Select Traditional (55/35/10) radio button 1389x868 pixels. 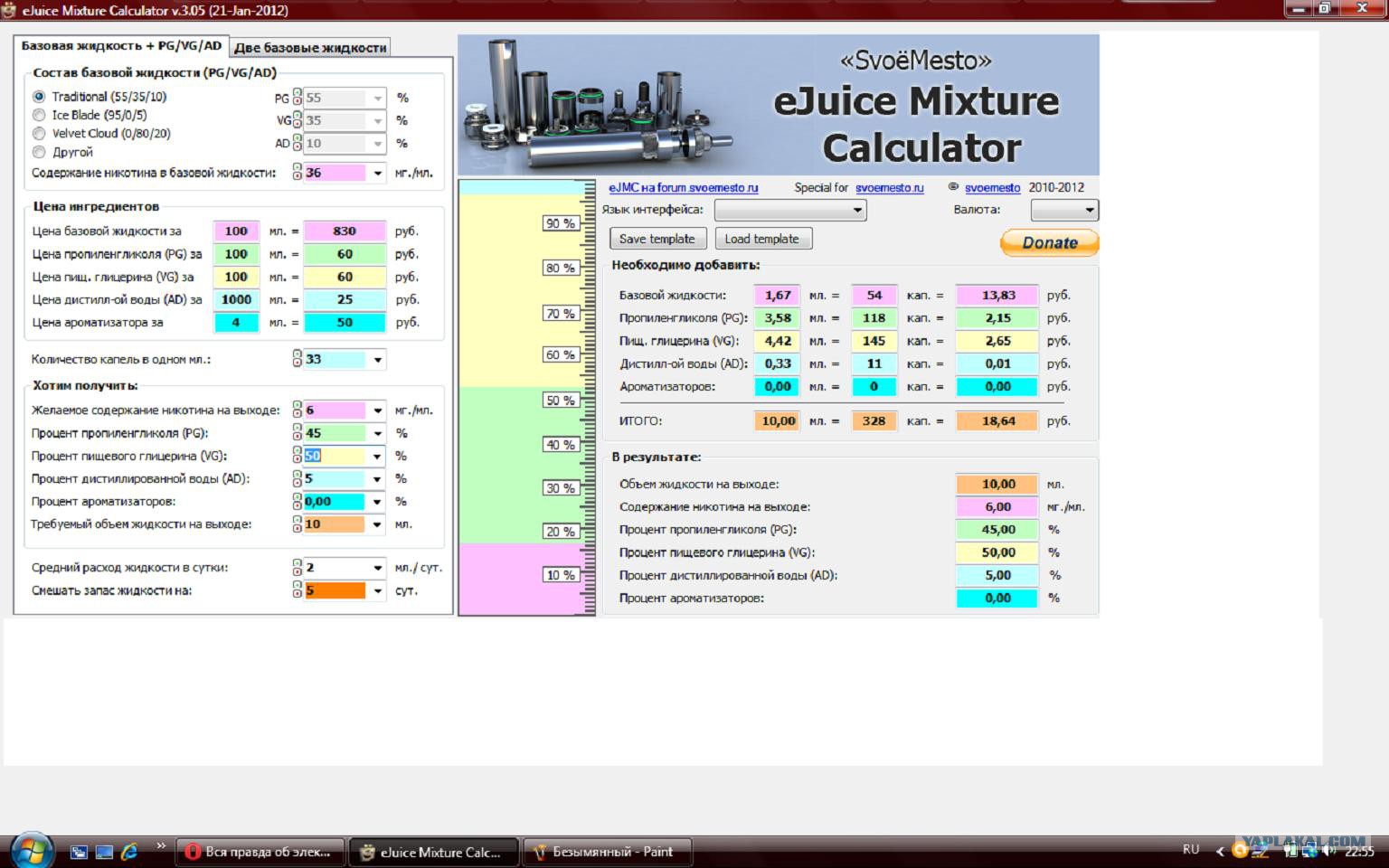(39, 97)
